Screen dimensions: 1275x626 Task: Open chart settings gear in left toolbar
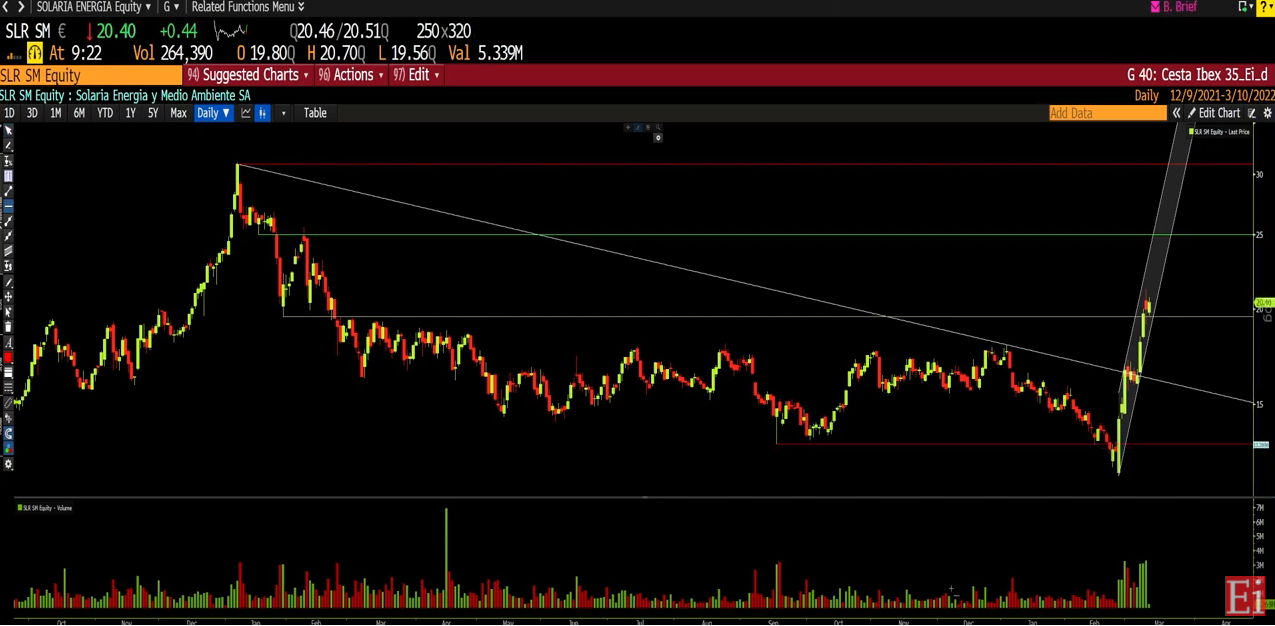pyautogui.click(x=8, y=465)
